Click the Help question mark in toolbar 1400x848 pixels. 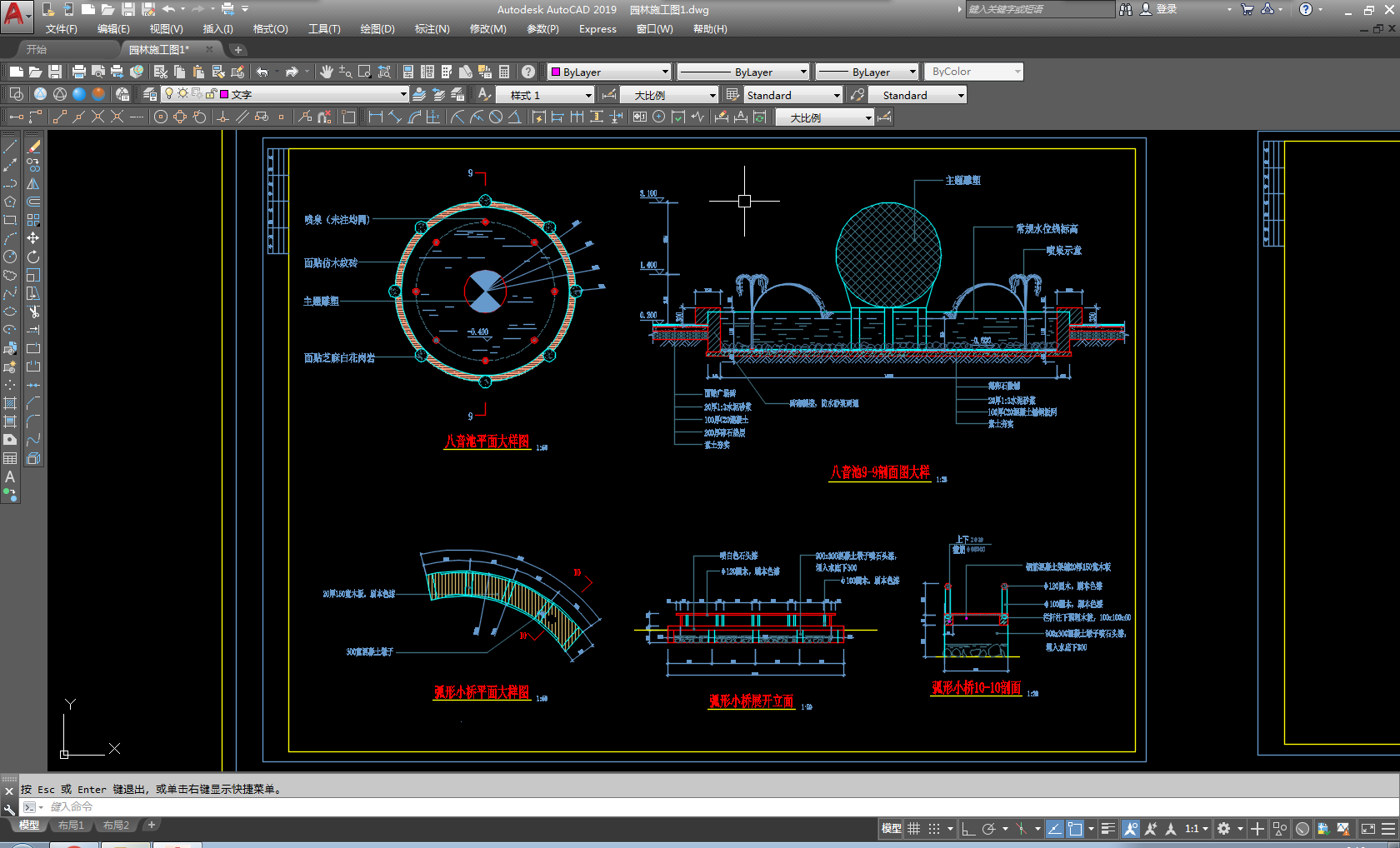coord(528,72)
